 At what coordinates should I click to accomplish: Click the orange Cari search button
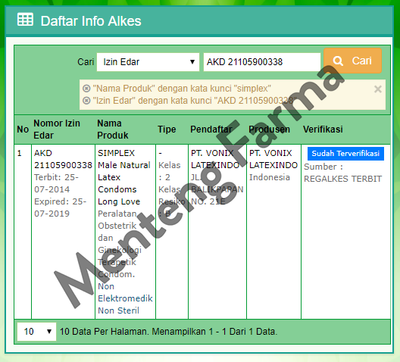(353, 61)
